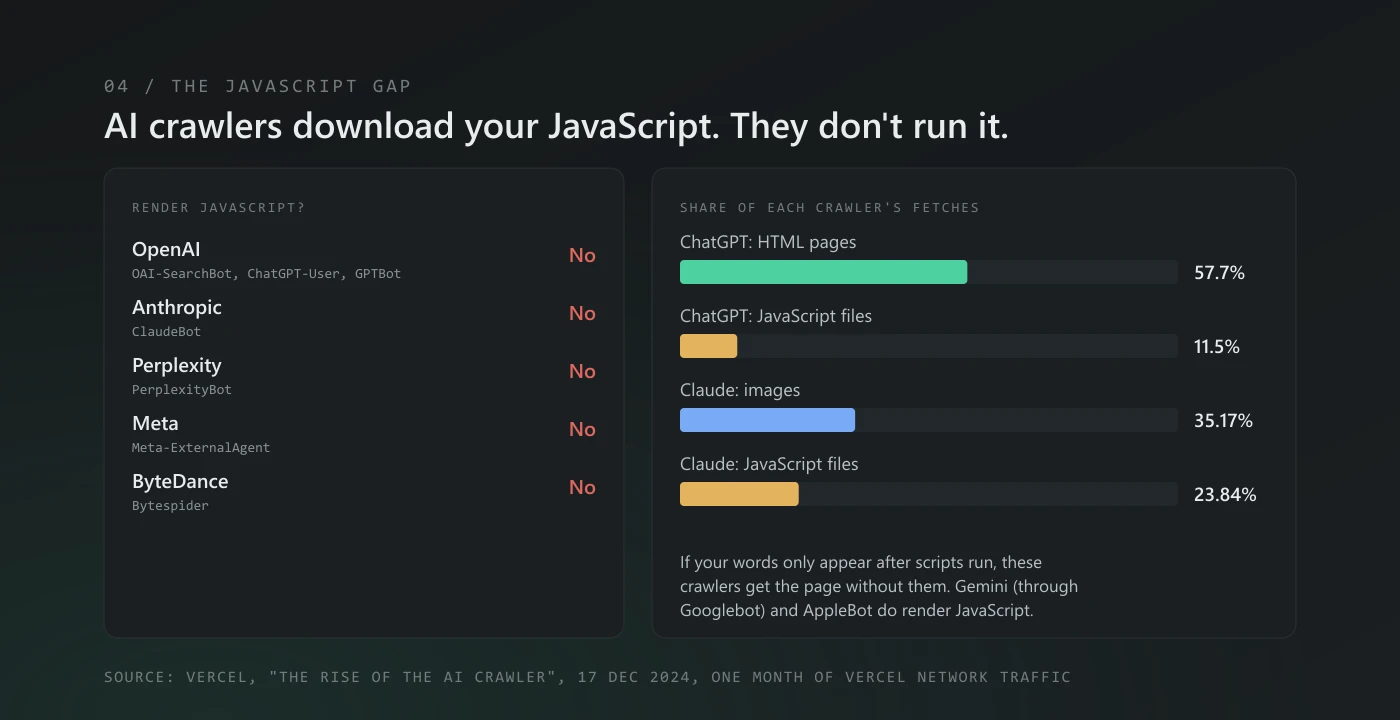Viewport: 1400px width, 720px height.
Task: Click the 'OAI-SearchBot, ChatGPT-User, GPTBot' bot list
Action: tap(266, 274)
